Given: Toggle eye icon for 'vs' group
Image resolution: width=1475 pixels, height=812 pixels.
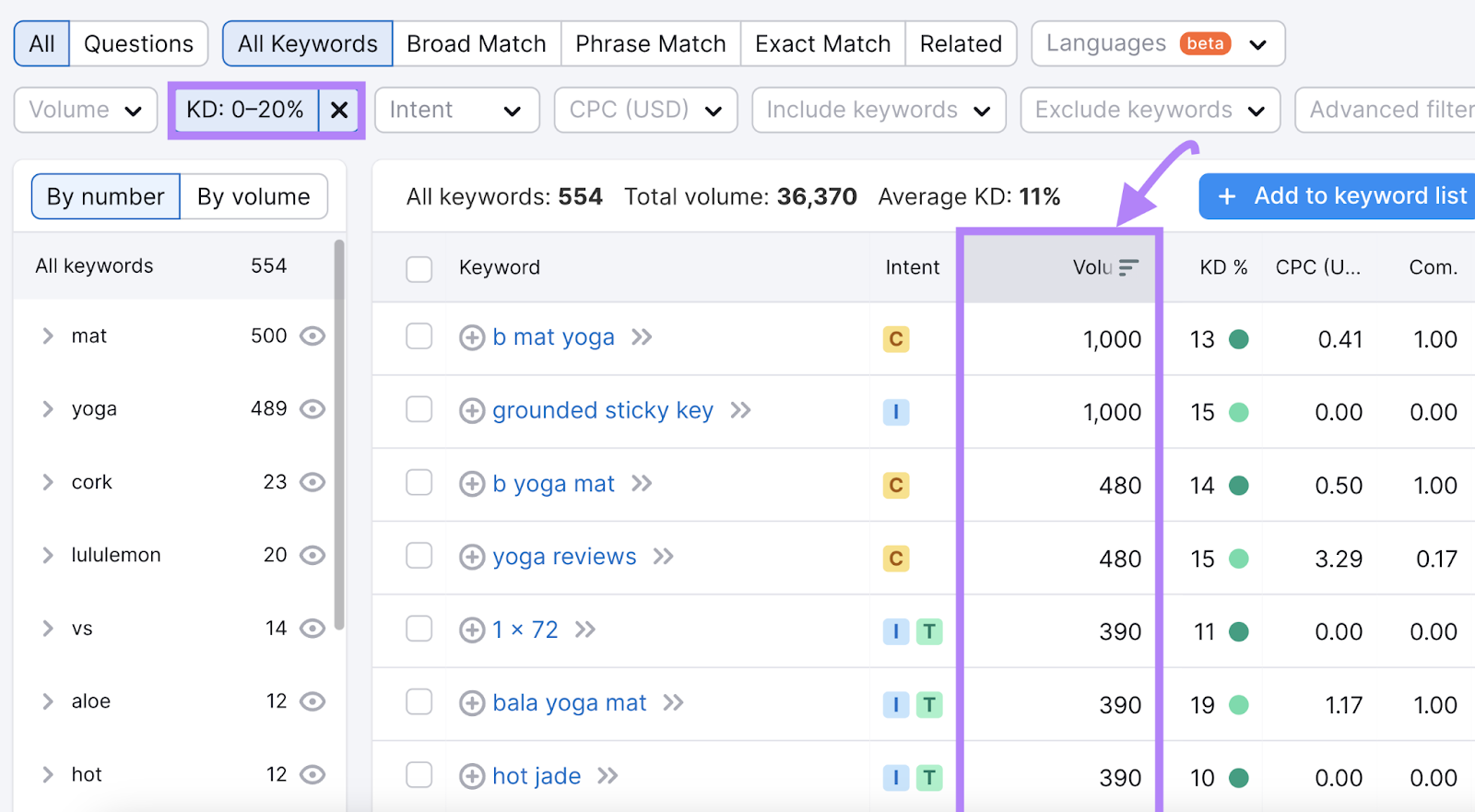Looking at the screenshot, I should coord(313,628).
